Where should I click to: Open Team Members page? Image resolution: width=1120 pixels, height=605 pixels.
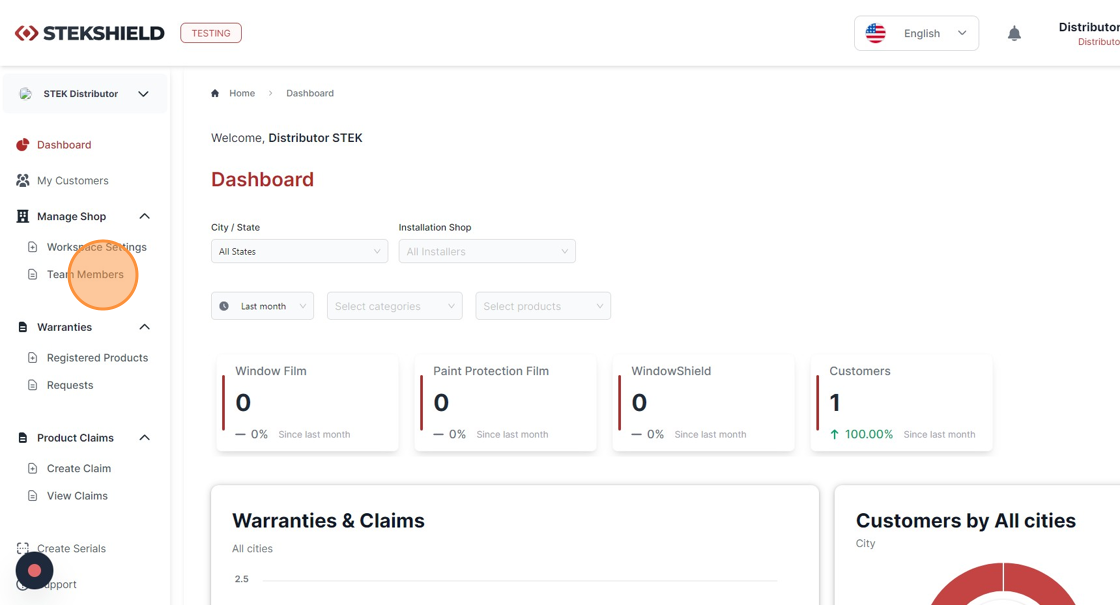click(85, 274)
